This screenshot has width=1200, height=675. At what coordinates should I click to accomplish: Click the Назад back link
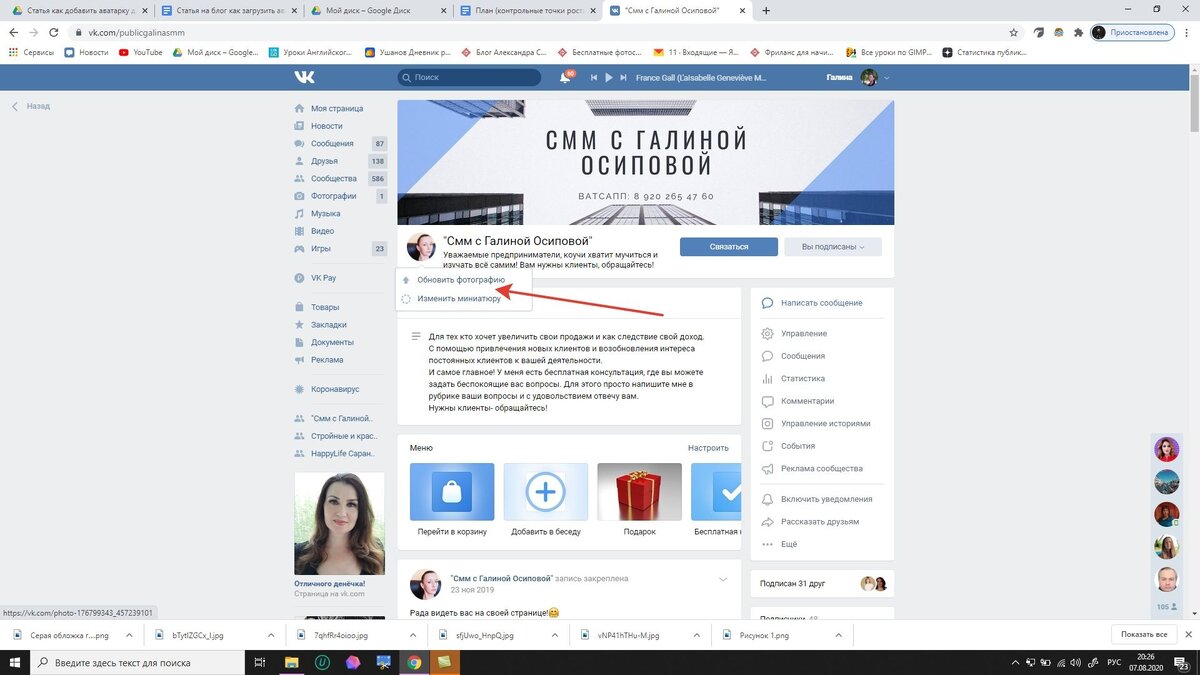pos(30,106)
